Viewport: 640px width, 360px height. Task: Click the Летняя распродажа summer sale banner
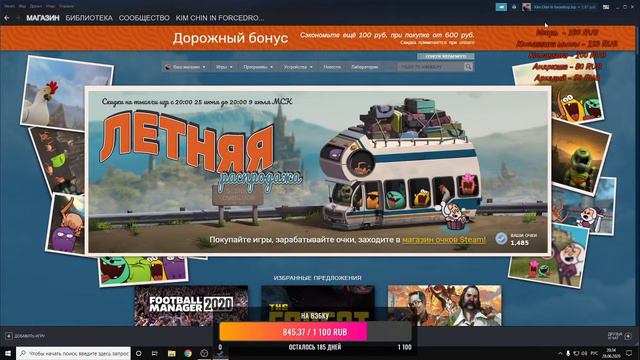[318, 171]
